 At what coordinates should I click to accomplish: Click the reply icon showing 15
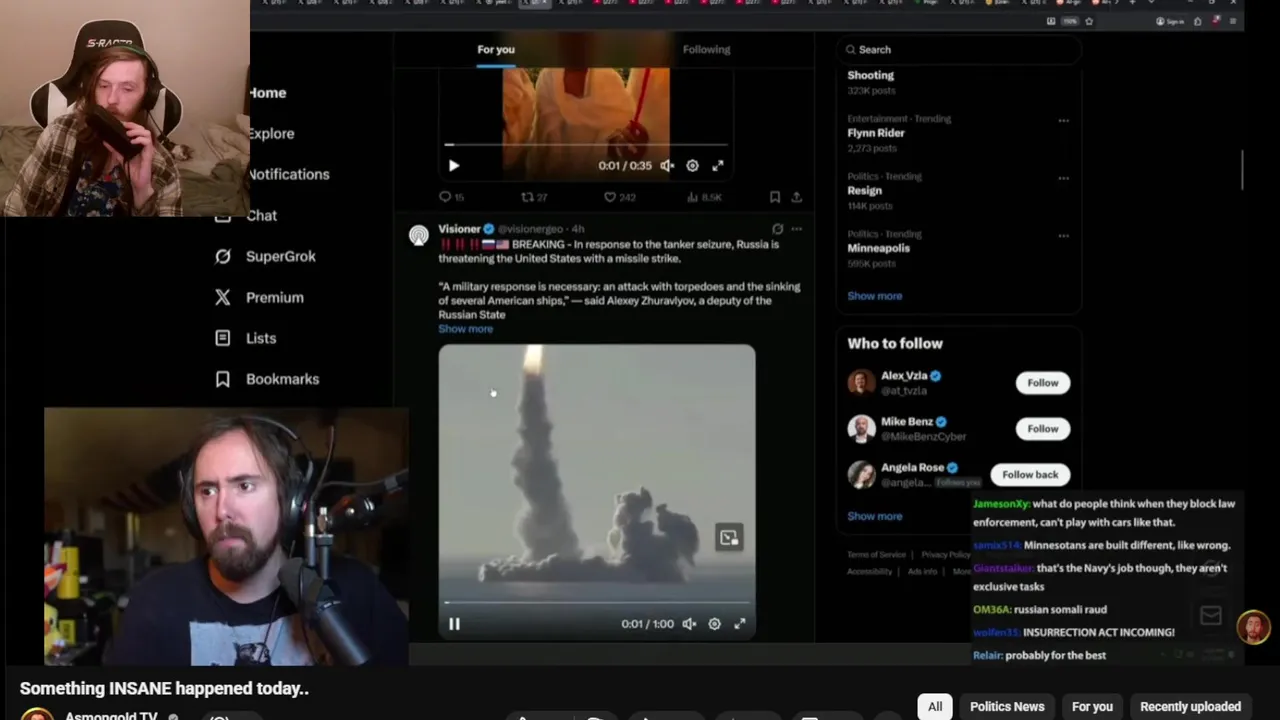[445, 197]
